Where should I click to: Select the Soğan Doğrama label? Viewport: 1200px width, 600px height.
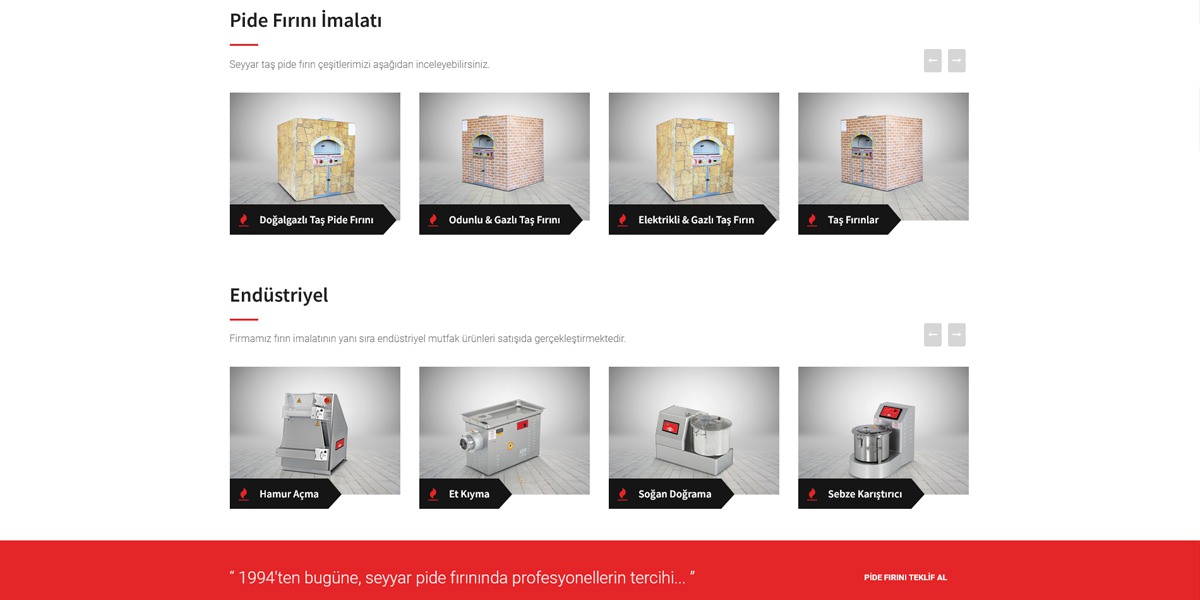coord(675,494)
